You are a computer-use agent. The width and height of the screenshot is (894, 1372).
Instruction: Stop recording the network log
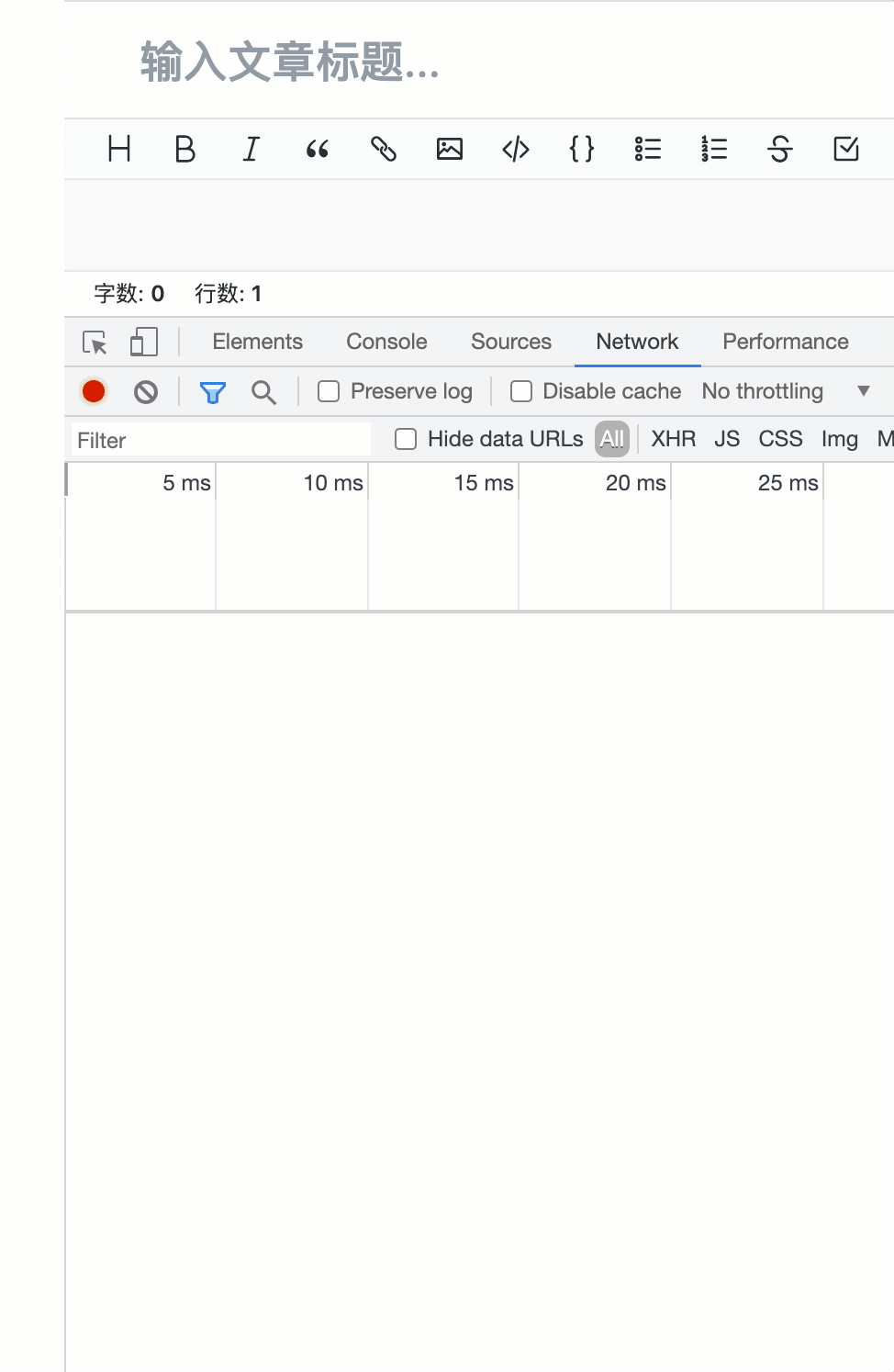click(94, 392)
